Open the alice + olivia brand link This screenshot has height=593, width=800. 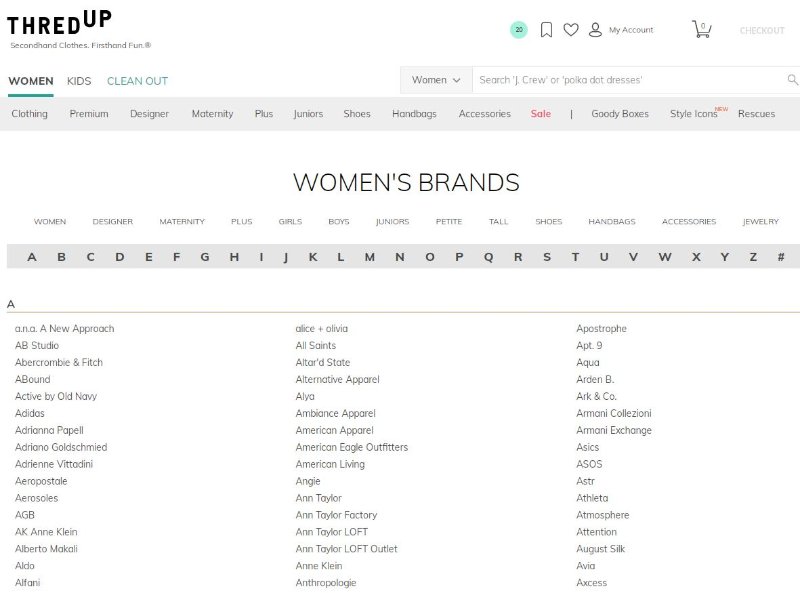(321, 329)
